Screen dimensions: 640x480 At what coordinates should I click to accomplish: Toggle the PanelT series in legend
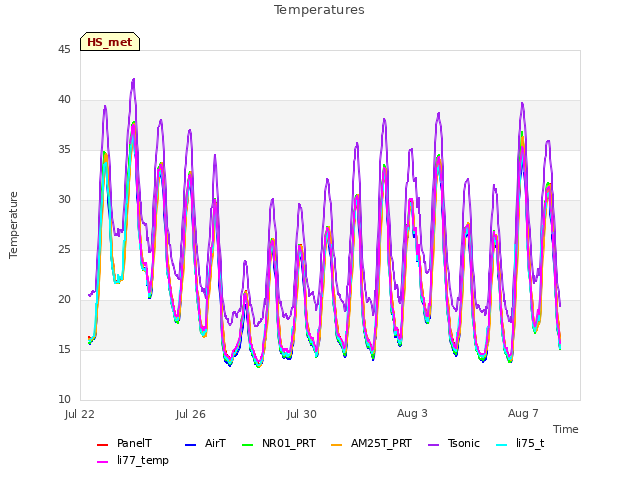pos(124,444)
